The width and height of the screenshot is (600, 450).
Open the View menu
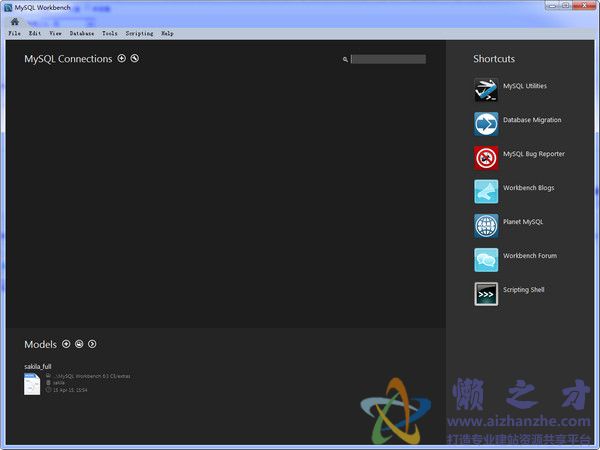point(55,34)
